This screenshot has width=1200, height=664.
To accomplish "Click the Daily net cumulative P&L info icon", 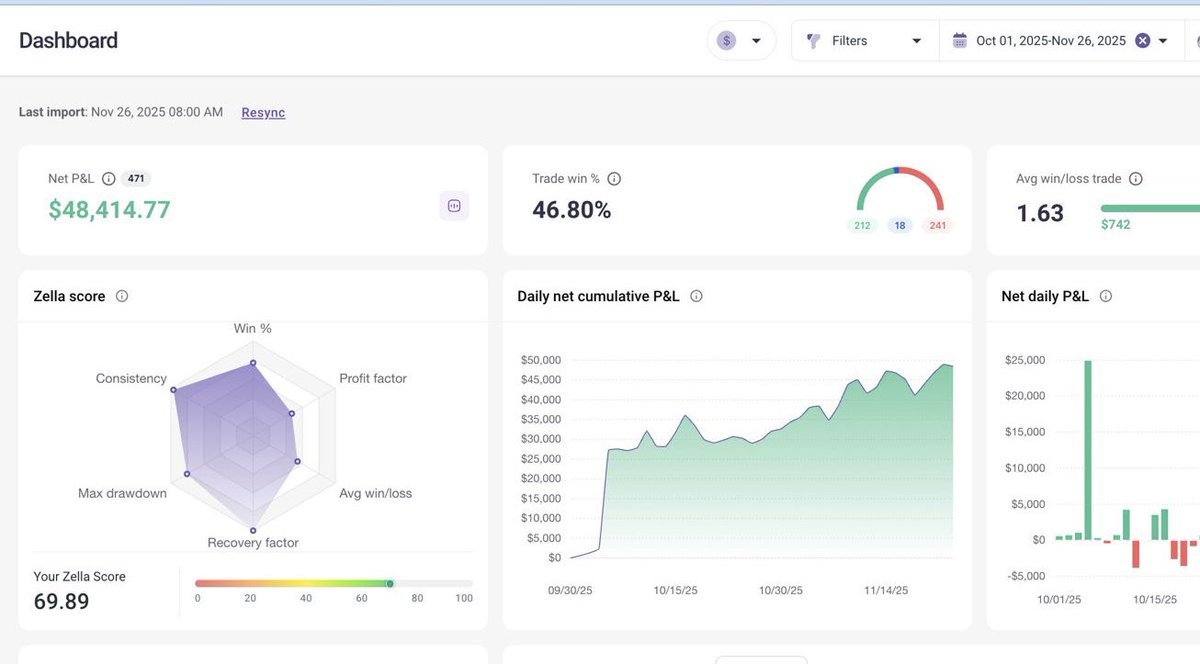I will point(696,296).
